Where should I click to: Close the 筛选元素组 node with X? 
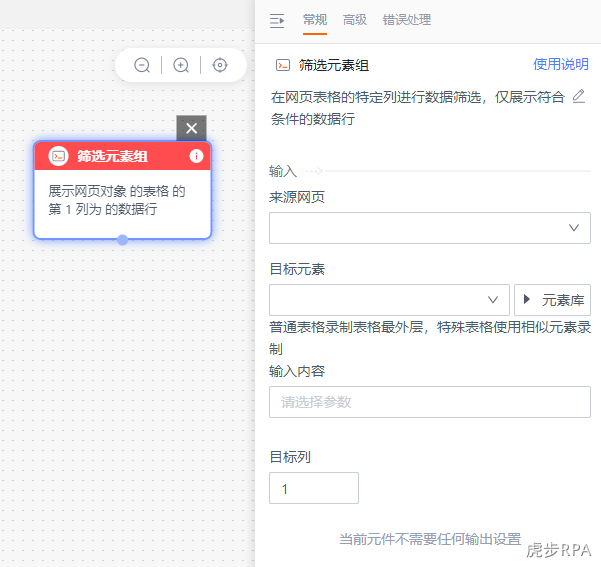(191, 128)
